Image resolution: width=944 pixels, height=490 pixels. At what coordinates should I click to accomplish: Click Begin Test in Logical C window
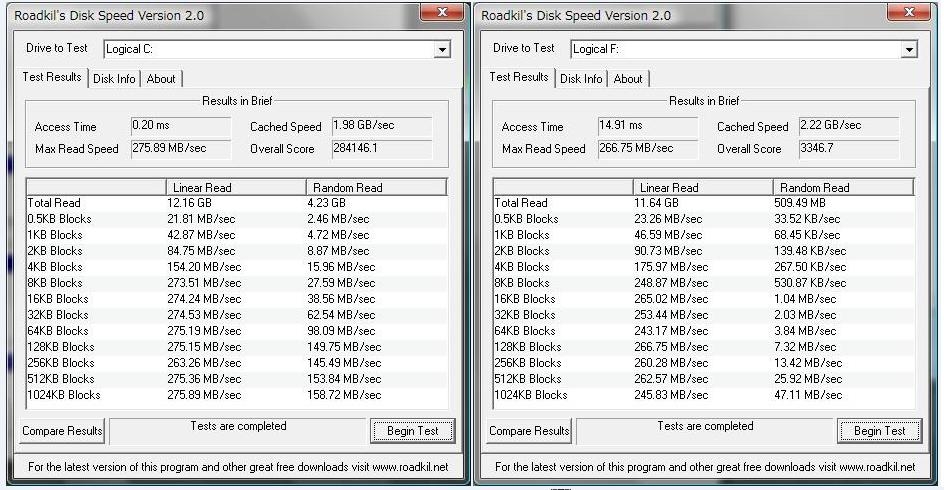(x=412, y=431)
